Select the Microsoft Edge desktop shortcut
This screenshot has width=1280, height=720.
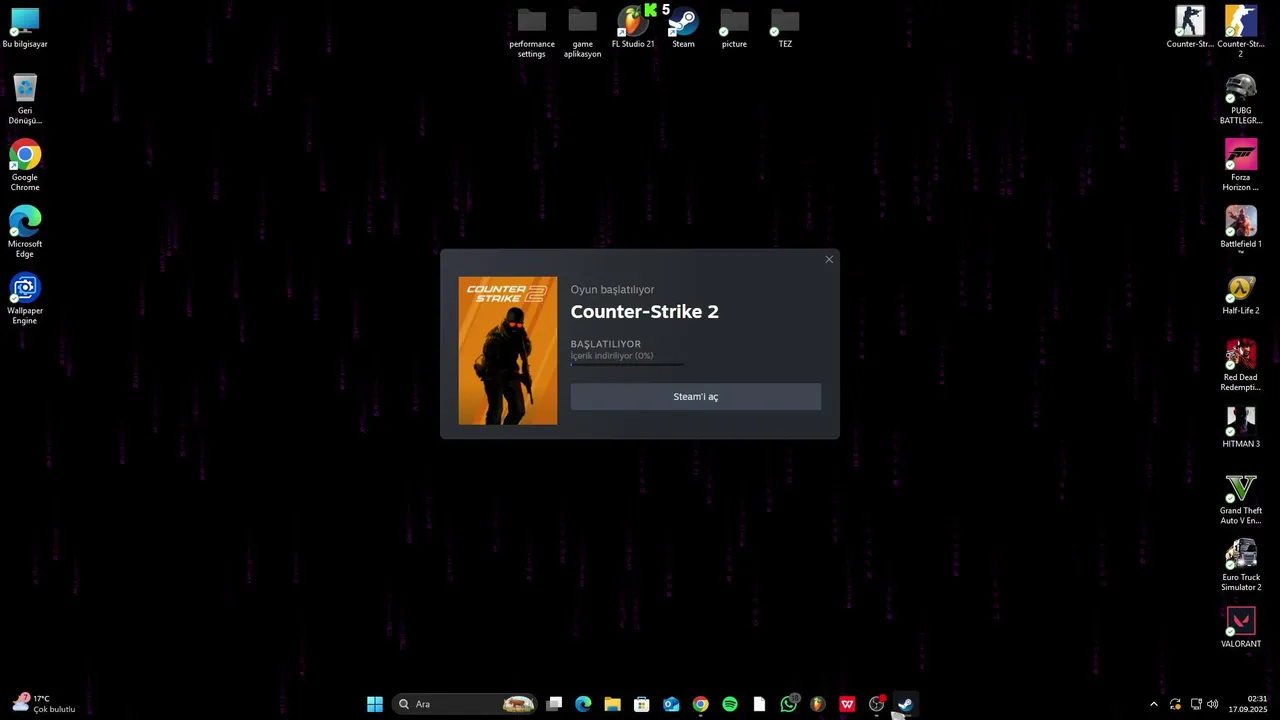(x=25, y=232)
